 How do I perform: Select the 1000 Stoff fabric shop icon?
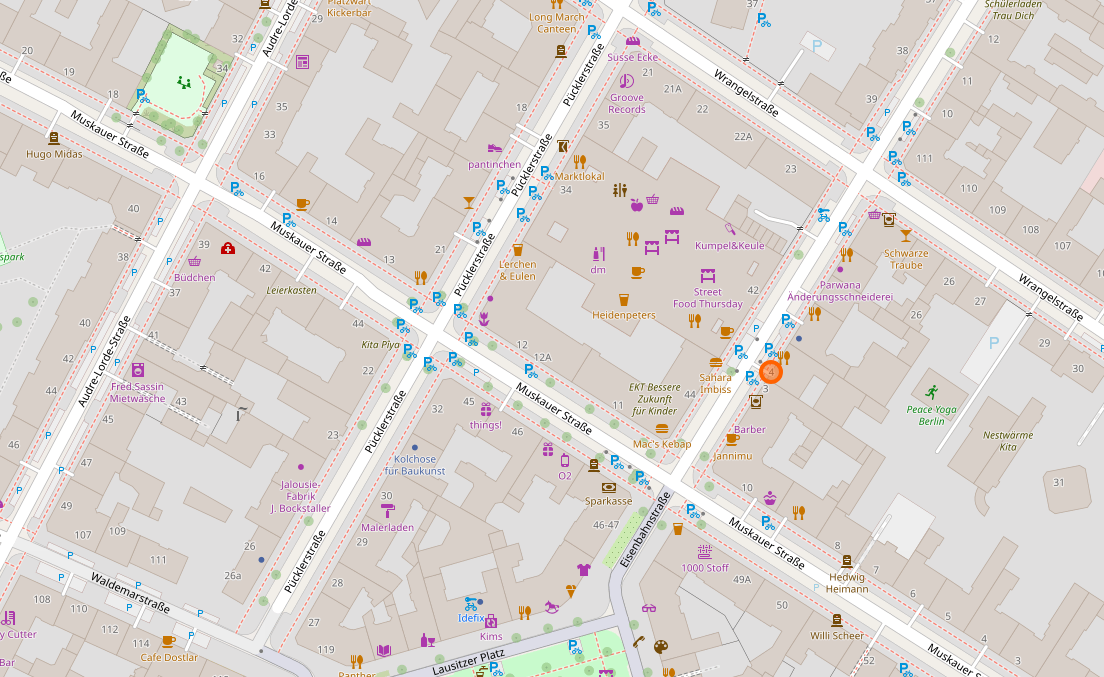[x=705, y=552]
